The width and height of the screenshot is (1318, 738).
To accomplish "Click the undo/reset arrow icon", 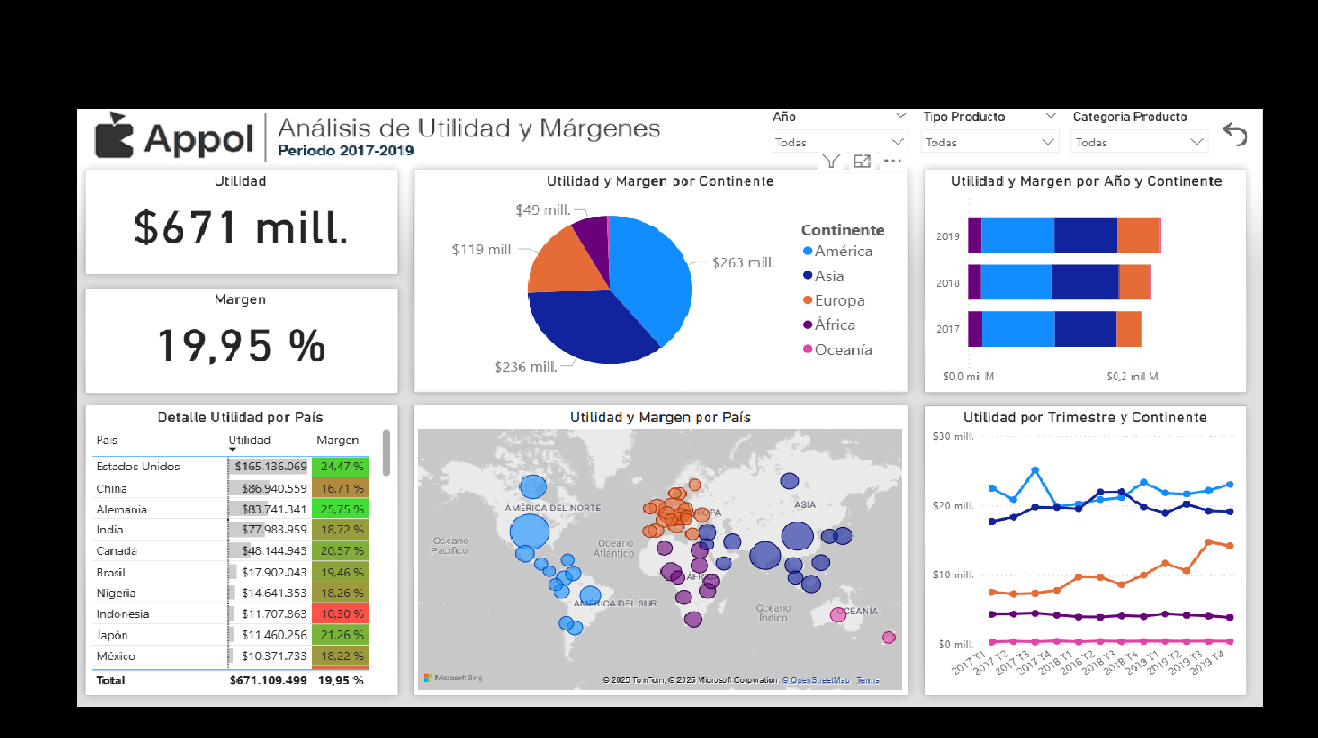I will click(x=1235, y=135).
